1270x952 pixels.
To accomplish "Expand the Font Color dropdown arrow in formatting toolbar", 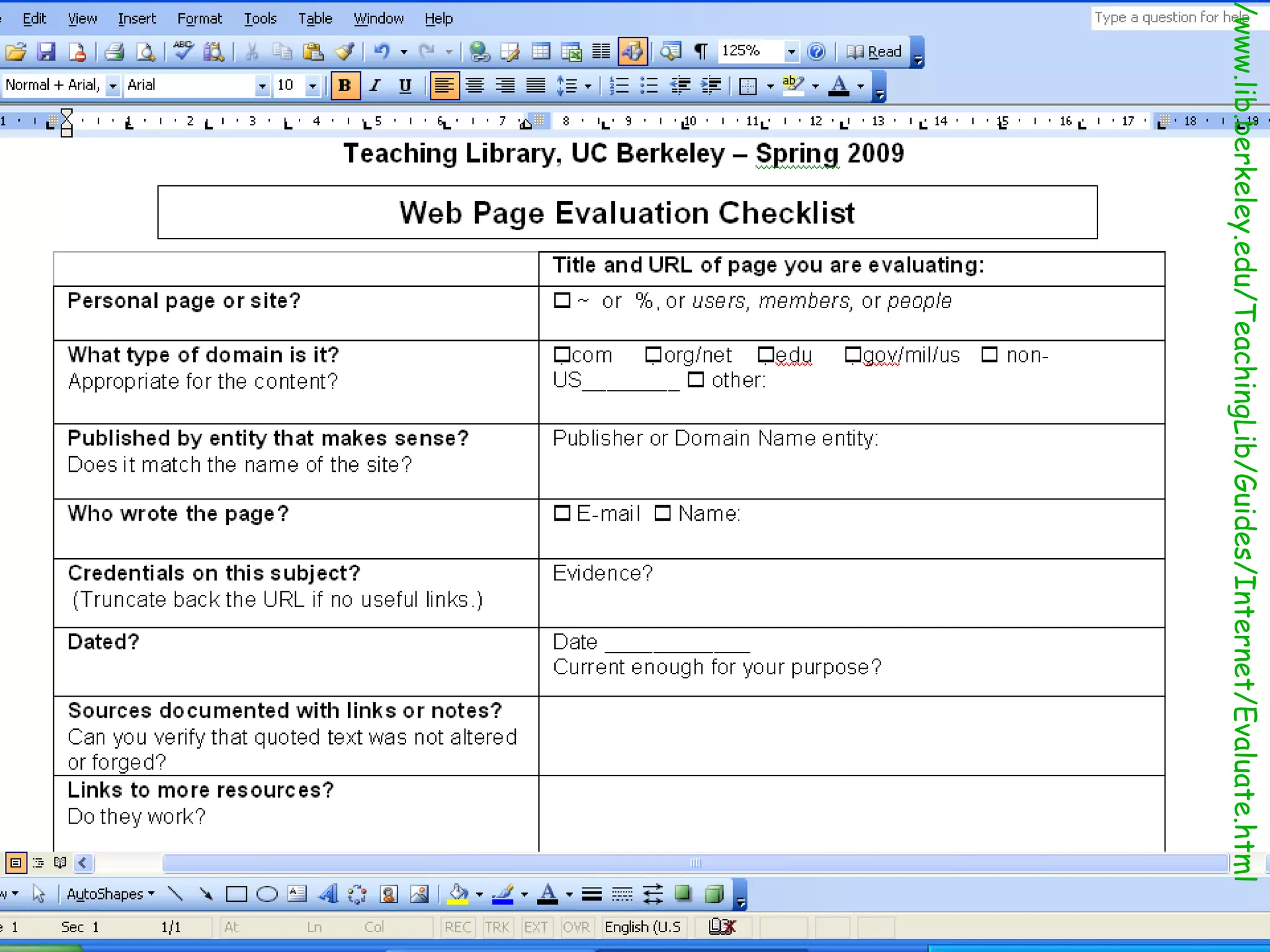I will click(x=860, y=86).
